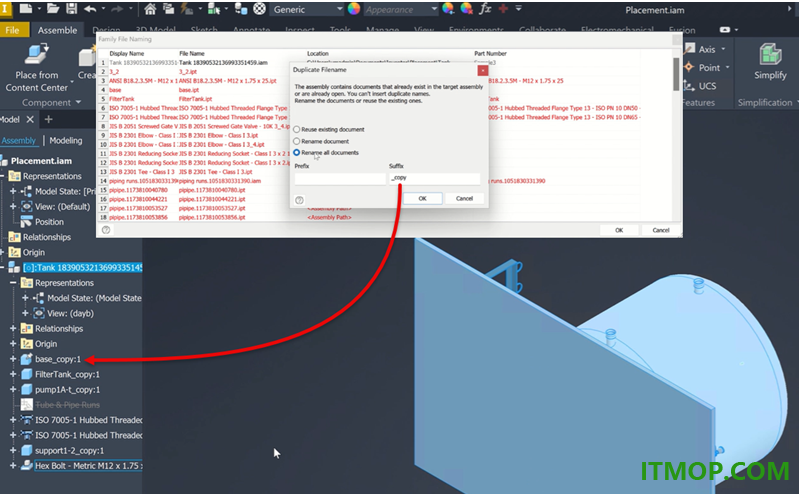799x494 pixels.
Task: Click Cancel in Family File Naming dialog
Action: point(661,230)
